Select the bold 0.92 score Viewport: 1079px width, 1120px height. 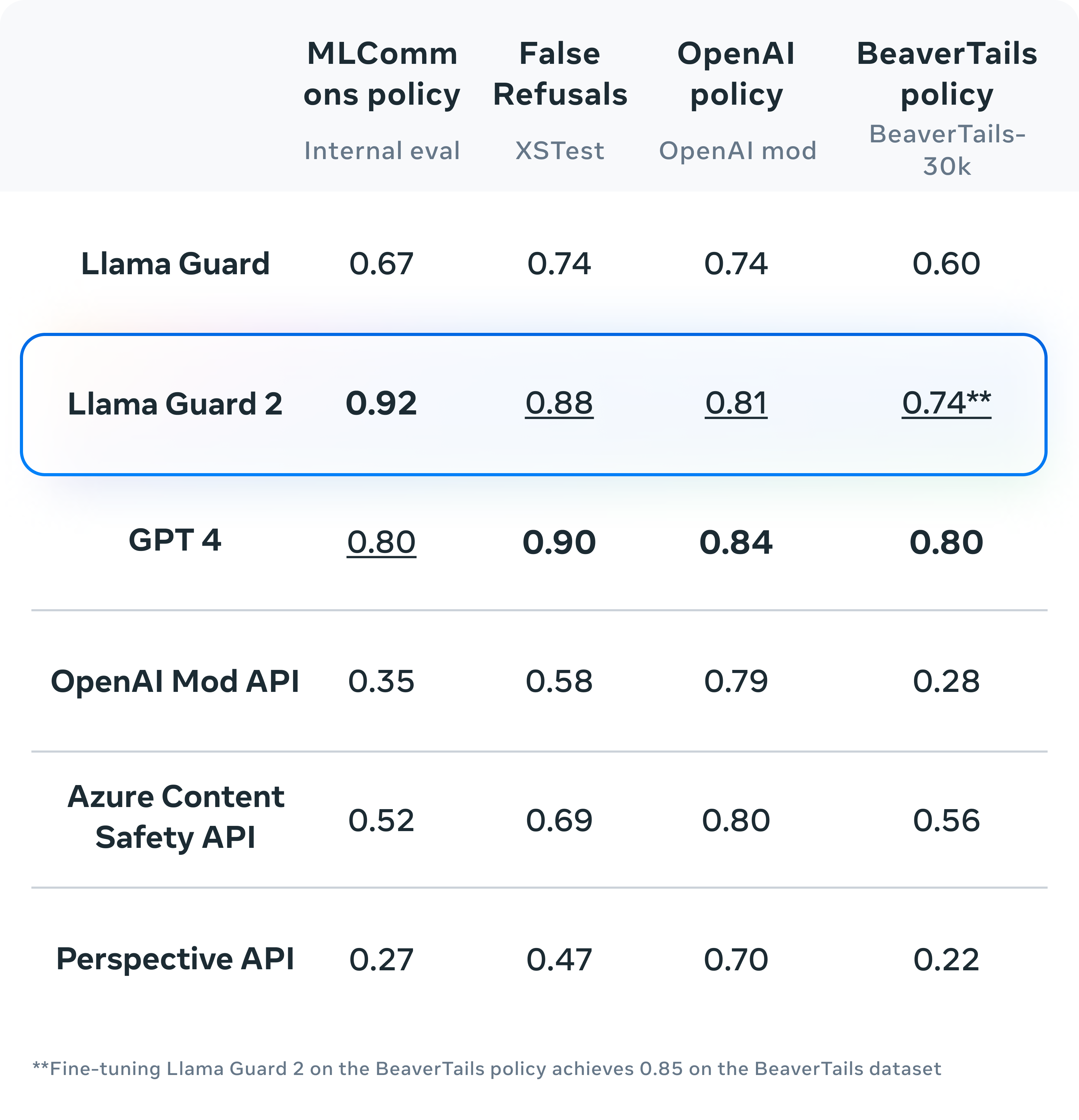pyautogui.click(x=381, y=403)
